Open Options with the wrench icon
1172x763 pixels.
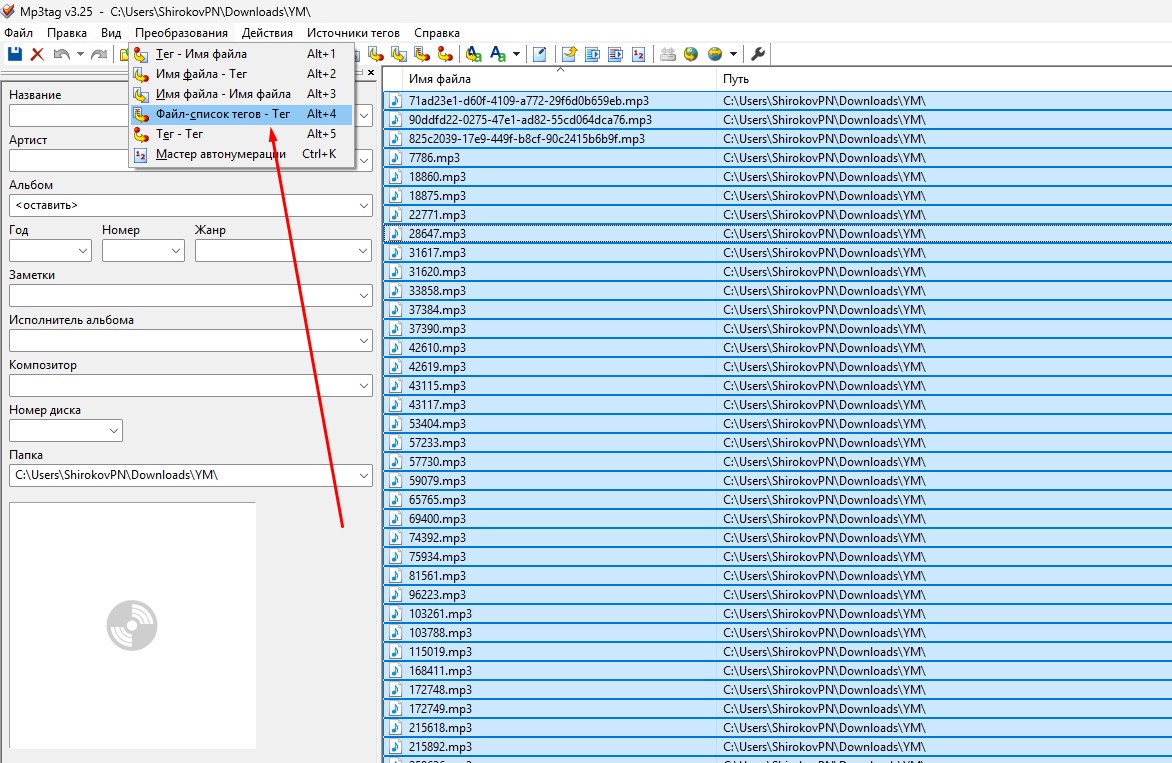(x=758, y=54)
